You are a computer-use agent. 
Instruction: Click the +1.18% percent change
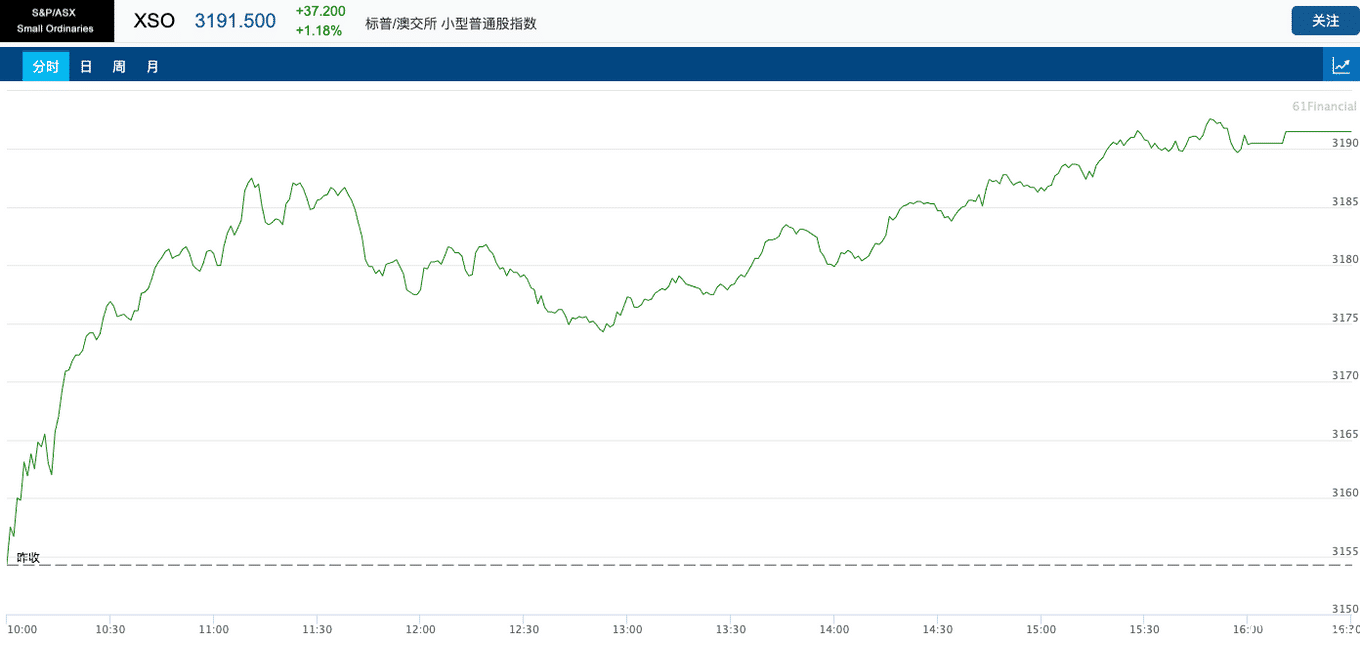point(318,31)
